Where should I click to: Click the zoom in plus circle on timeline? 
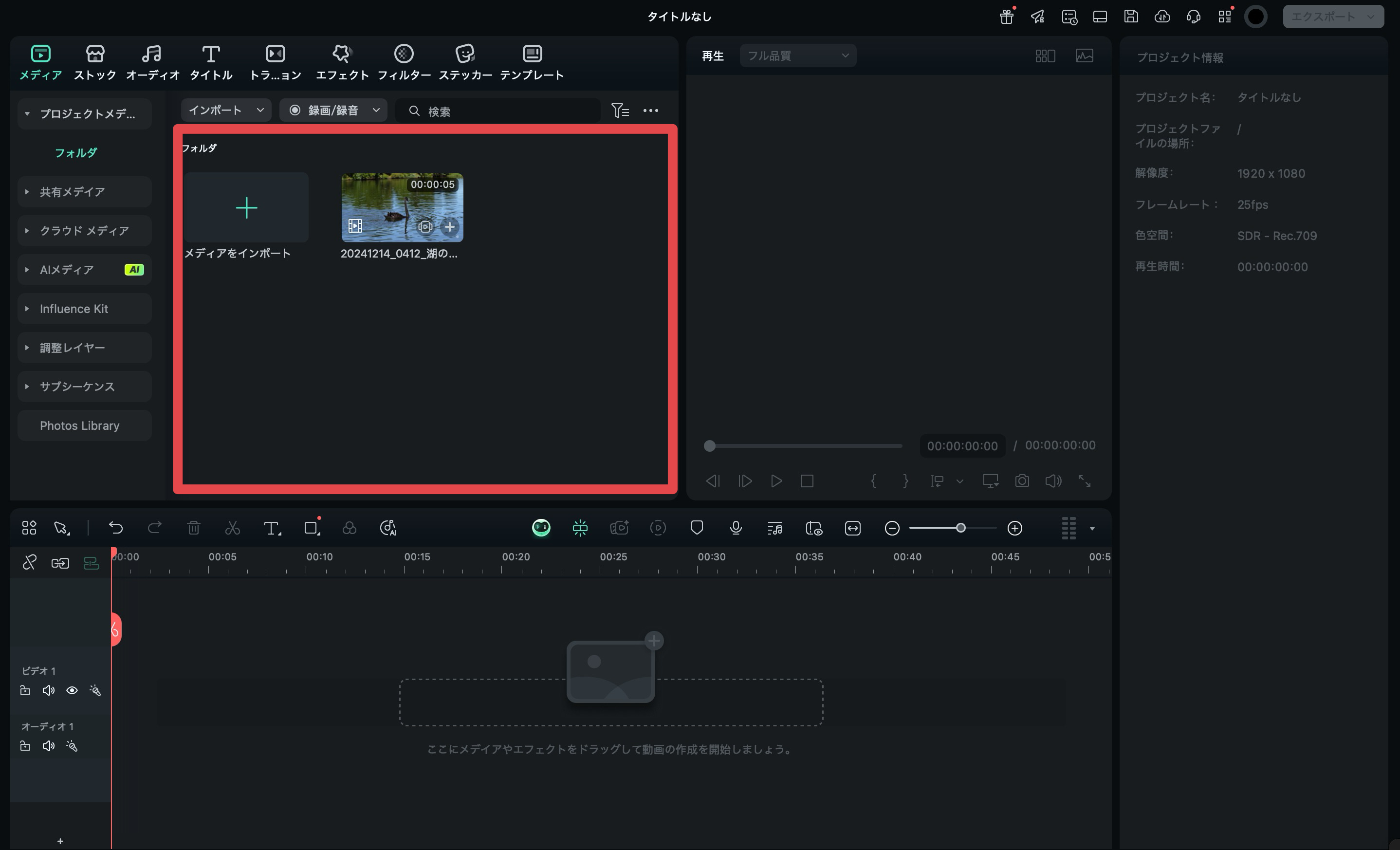click(x=1014, y=528)
